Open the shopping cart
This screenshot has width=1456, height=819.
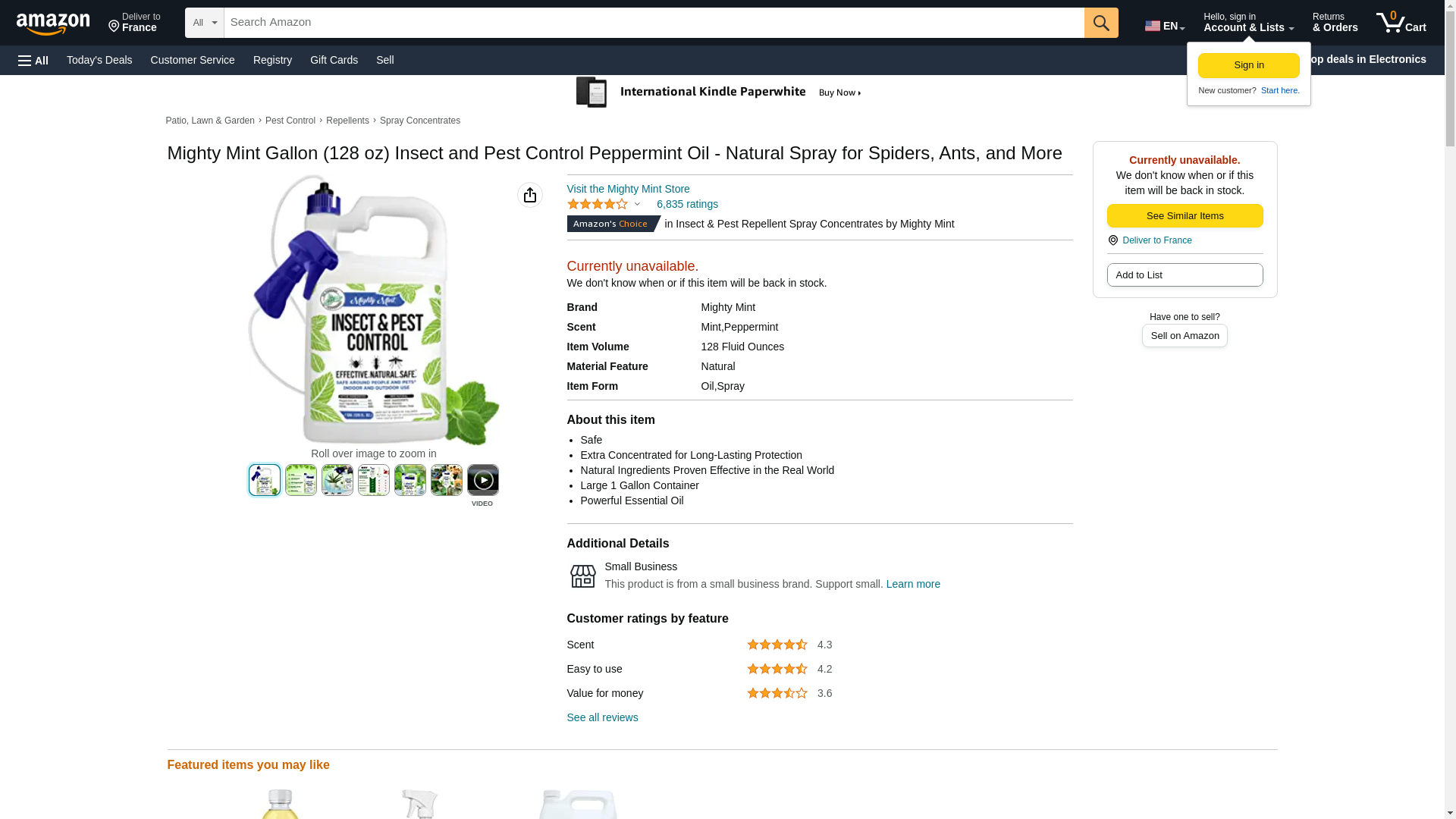[x=1401, y=23]
